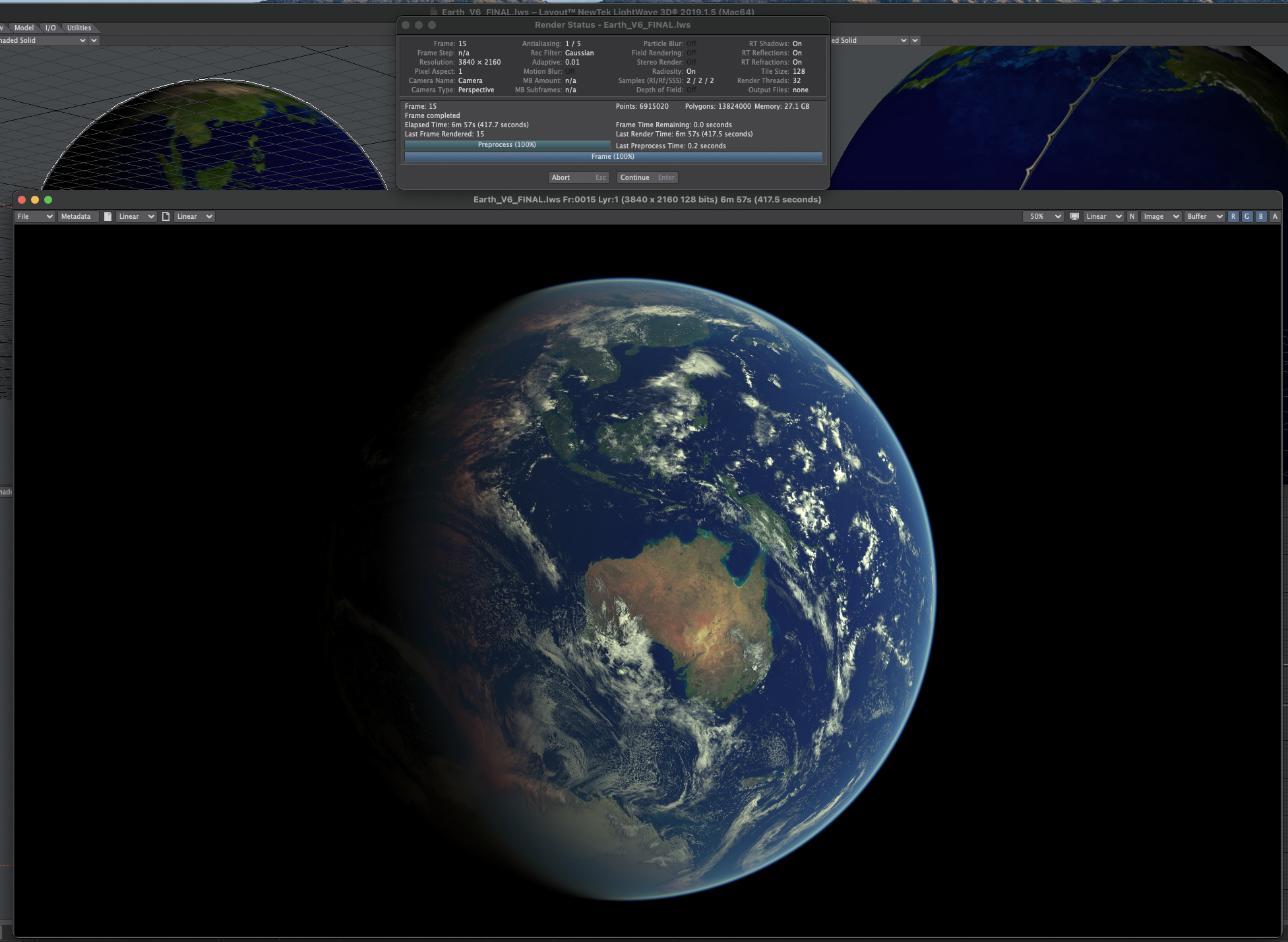Toggle the alpha channel A button
The image size is (1288, 942).
[1275, 216]
